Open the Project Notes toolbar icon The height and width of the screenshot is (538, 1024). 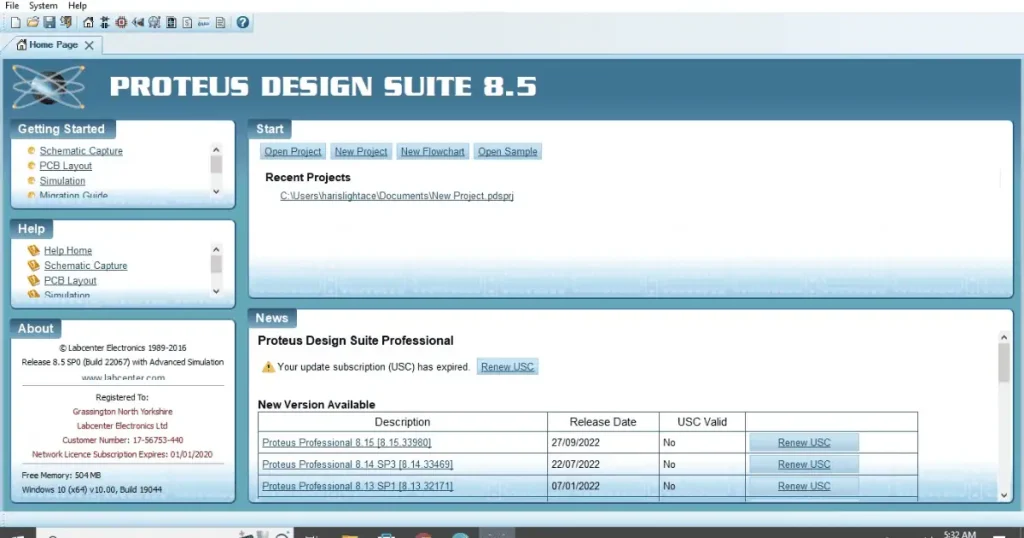[x=221, y=22]
